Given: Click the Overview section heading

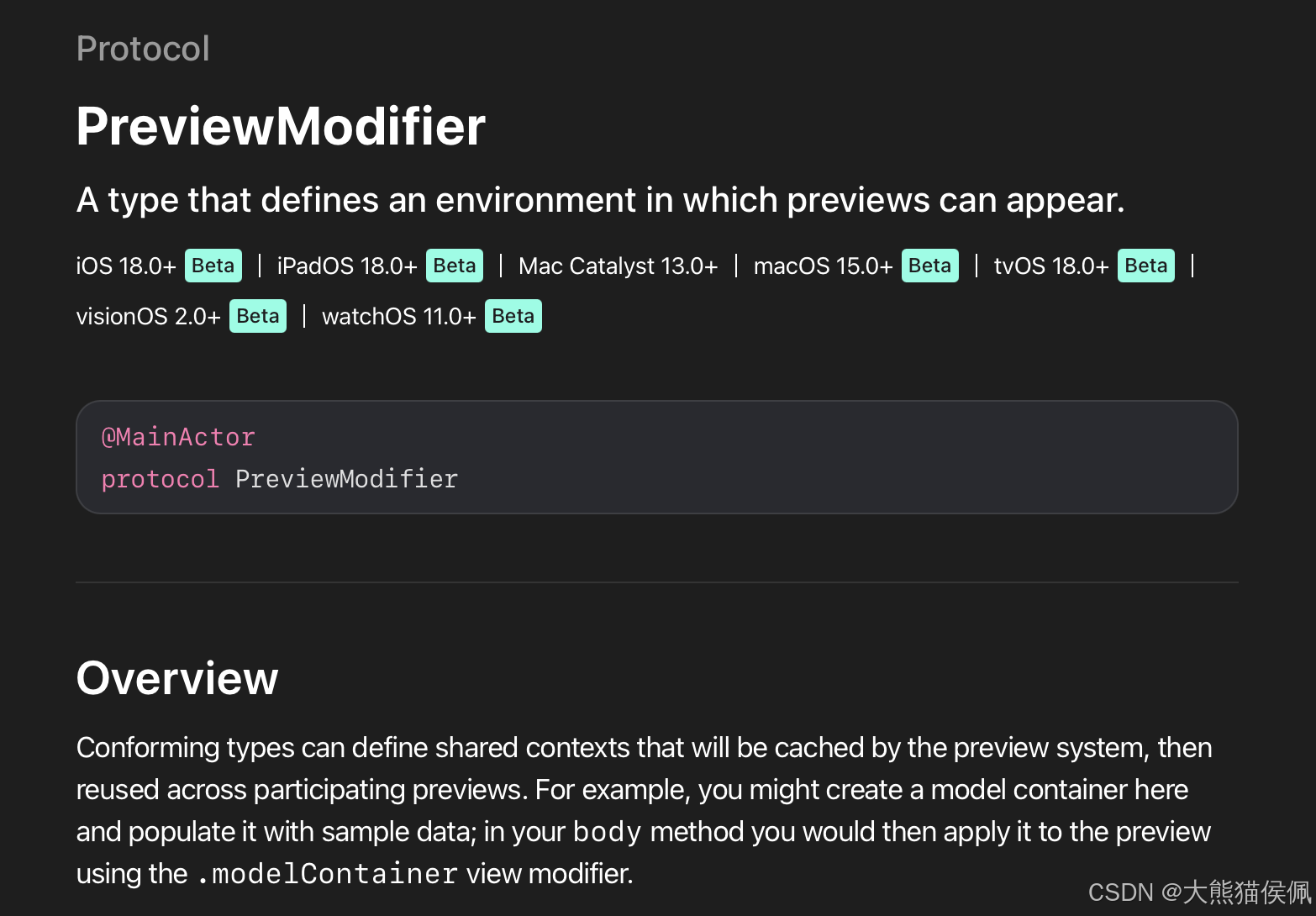Looking at the screenshot, I should pyautogui.click(x=177, y=678).
